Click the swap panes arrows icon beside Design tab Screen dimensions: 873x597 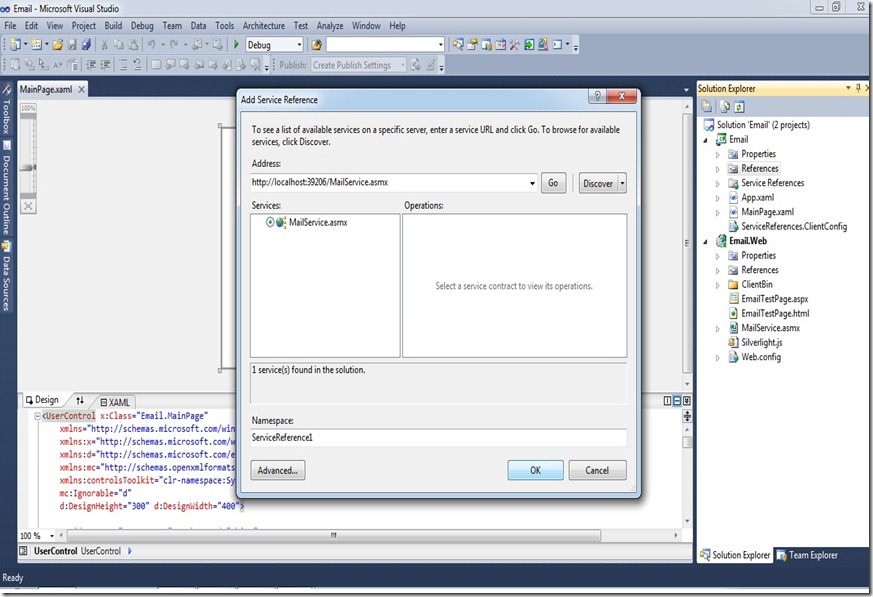click(80, 400)
